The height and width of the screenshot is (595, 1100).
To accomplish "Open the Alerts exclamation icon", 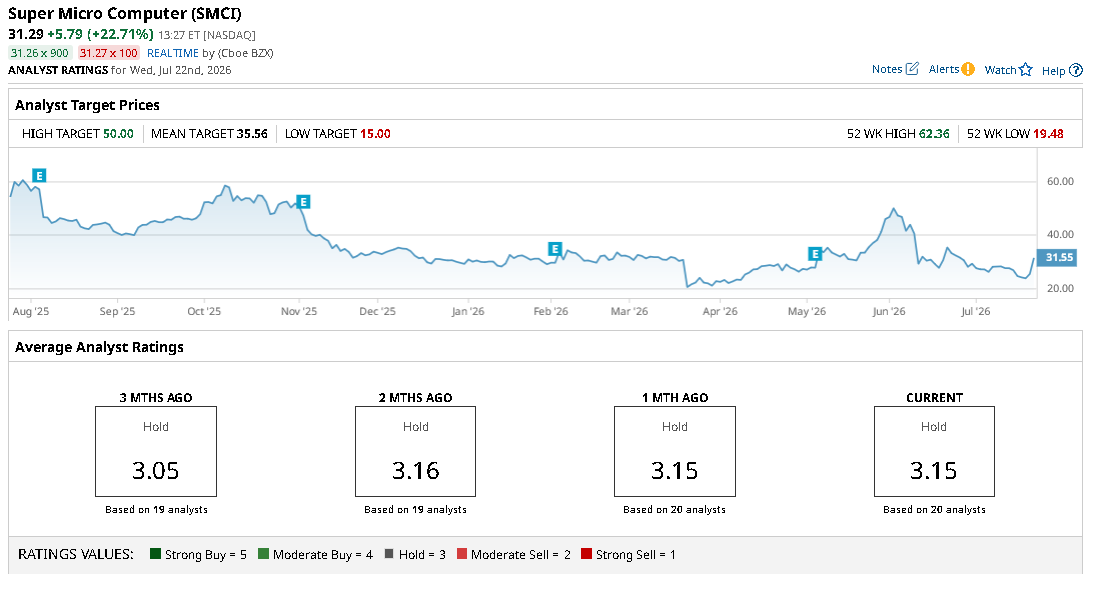I will (x=968, y=69).
